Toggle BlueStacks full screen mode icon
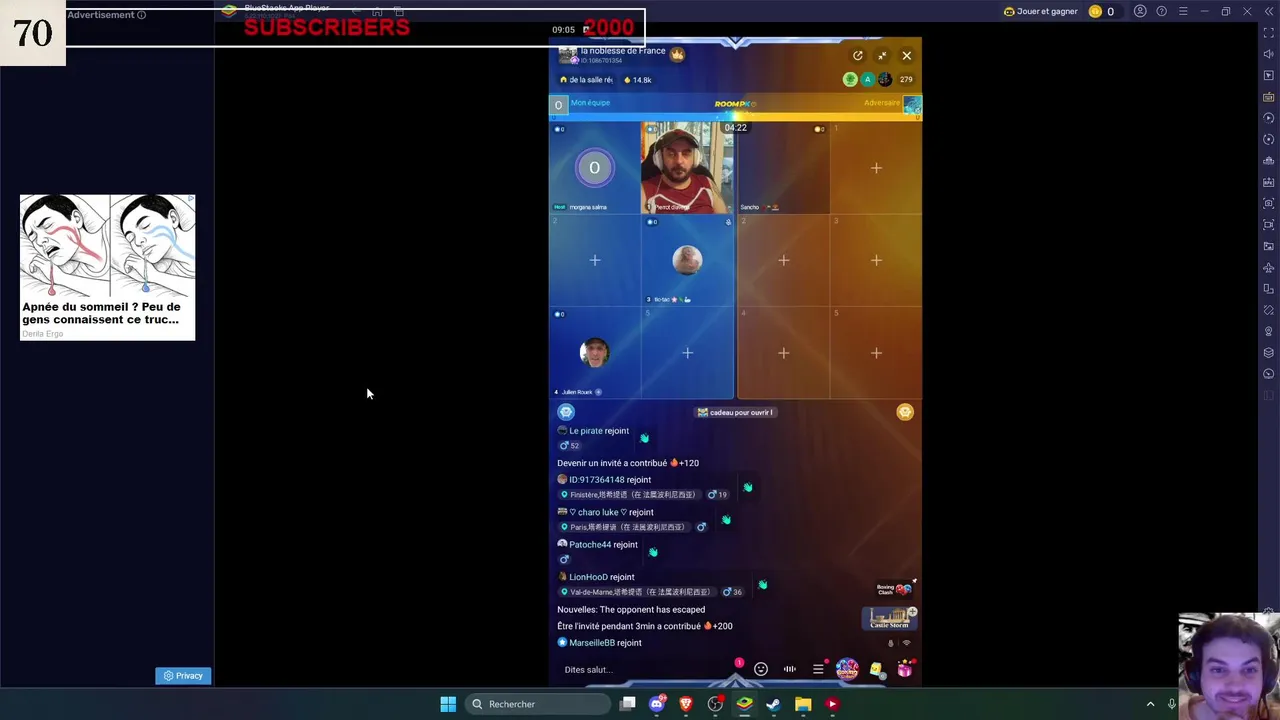This screenshot has height=720, width=1280. 1269,33
